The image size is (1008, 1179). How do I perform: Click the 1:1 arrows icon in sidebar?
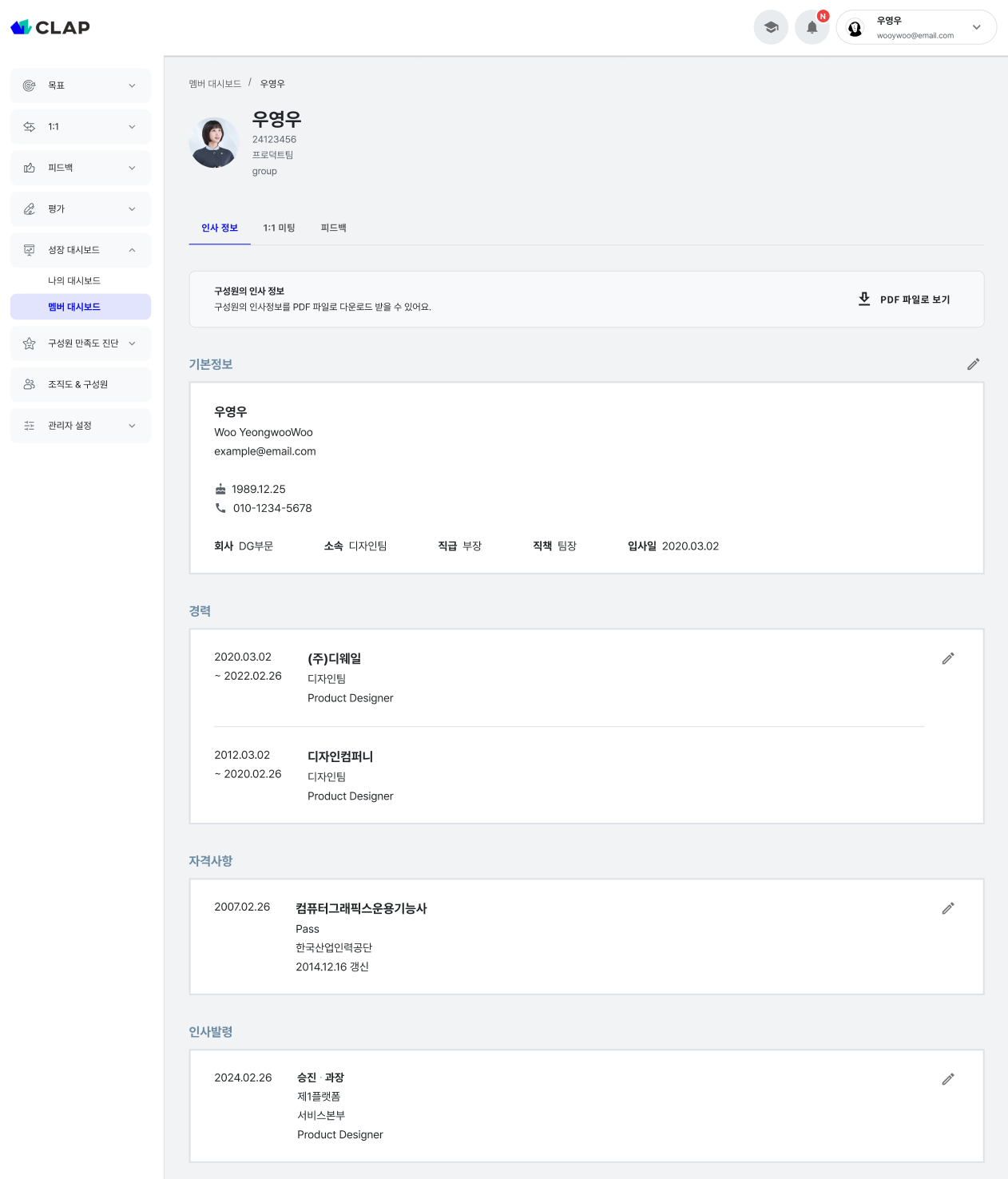[29, 126]
